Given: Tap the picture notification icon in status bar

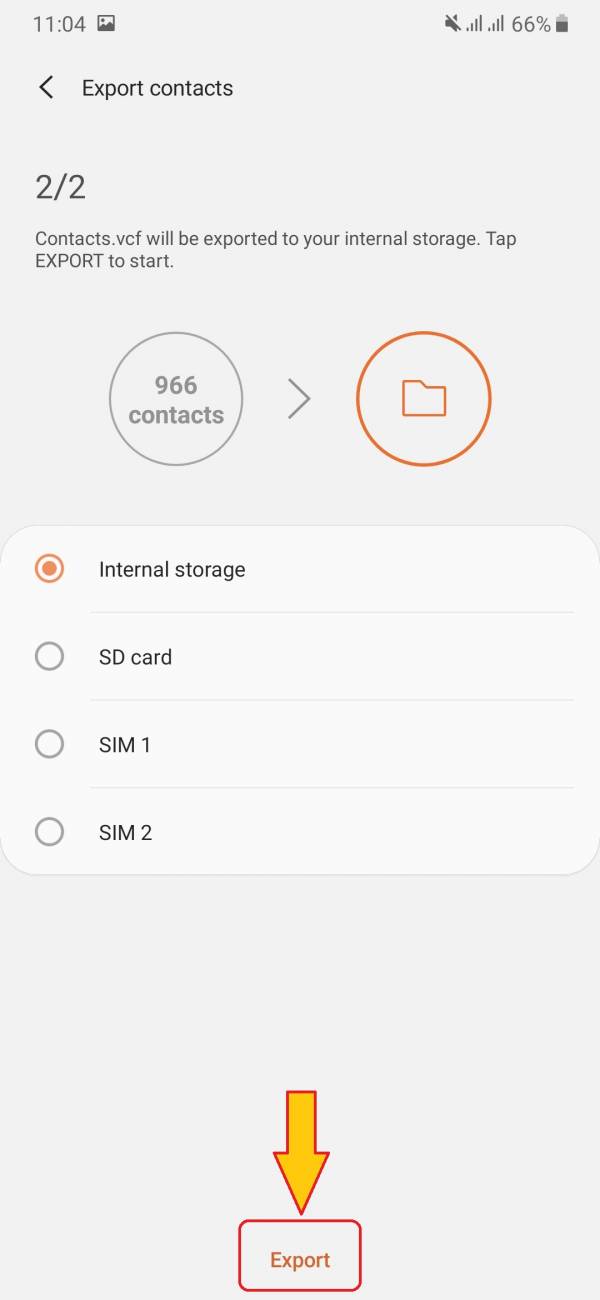Looking at the screenshot, I should (x=107, y=24).
